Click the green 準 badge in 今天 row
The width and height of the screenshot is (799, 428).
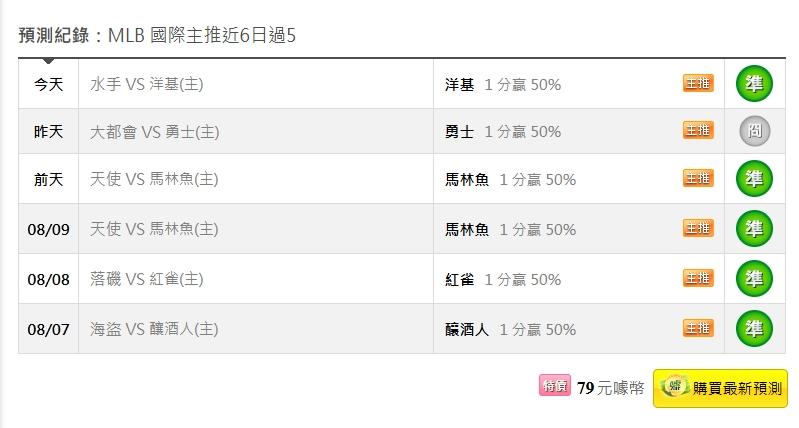coord(754,84)
